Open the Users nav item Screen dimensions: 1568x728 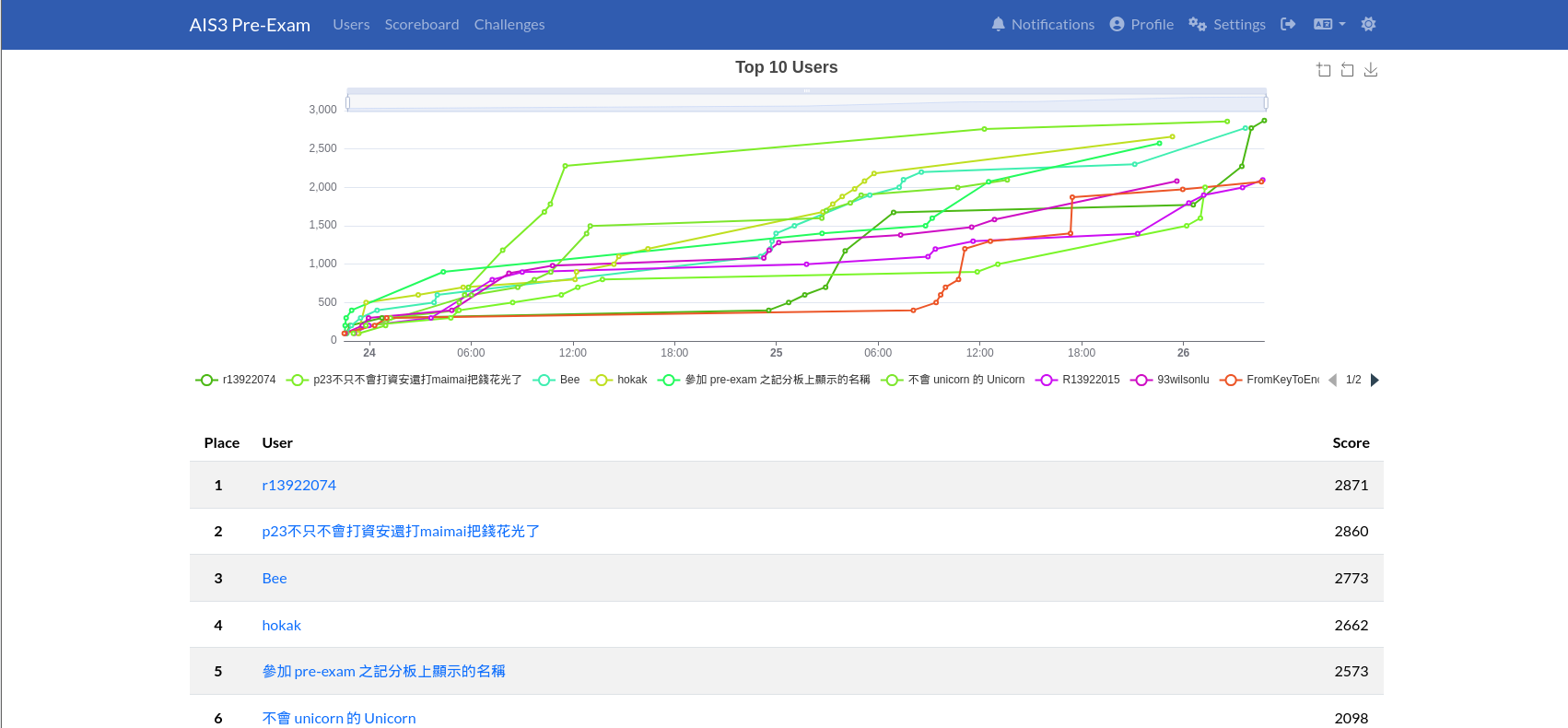click(351, 25)
